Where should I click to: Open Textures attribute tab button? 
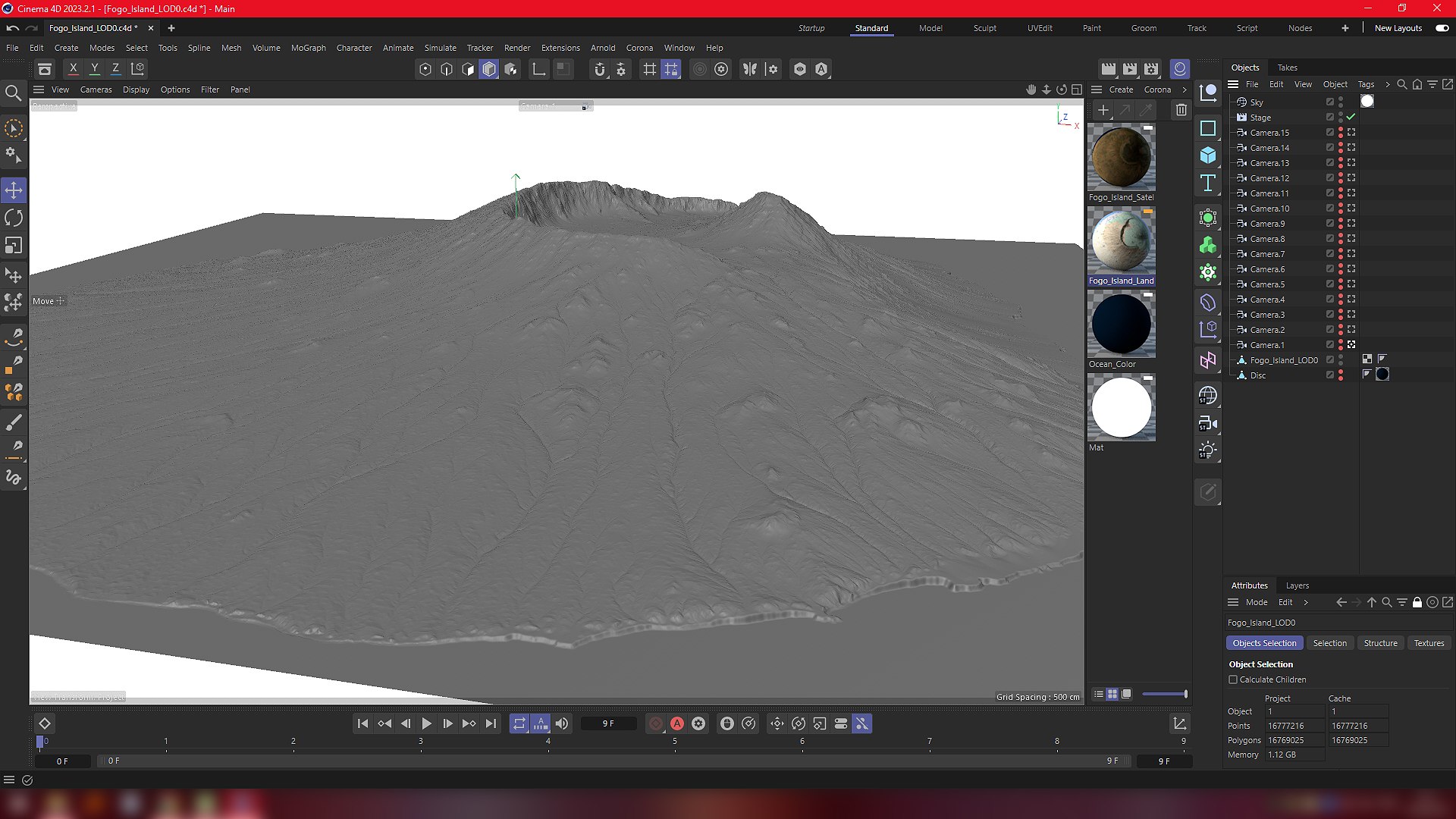click(x=1429, y=643)
